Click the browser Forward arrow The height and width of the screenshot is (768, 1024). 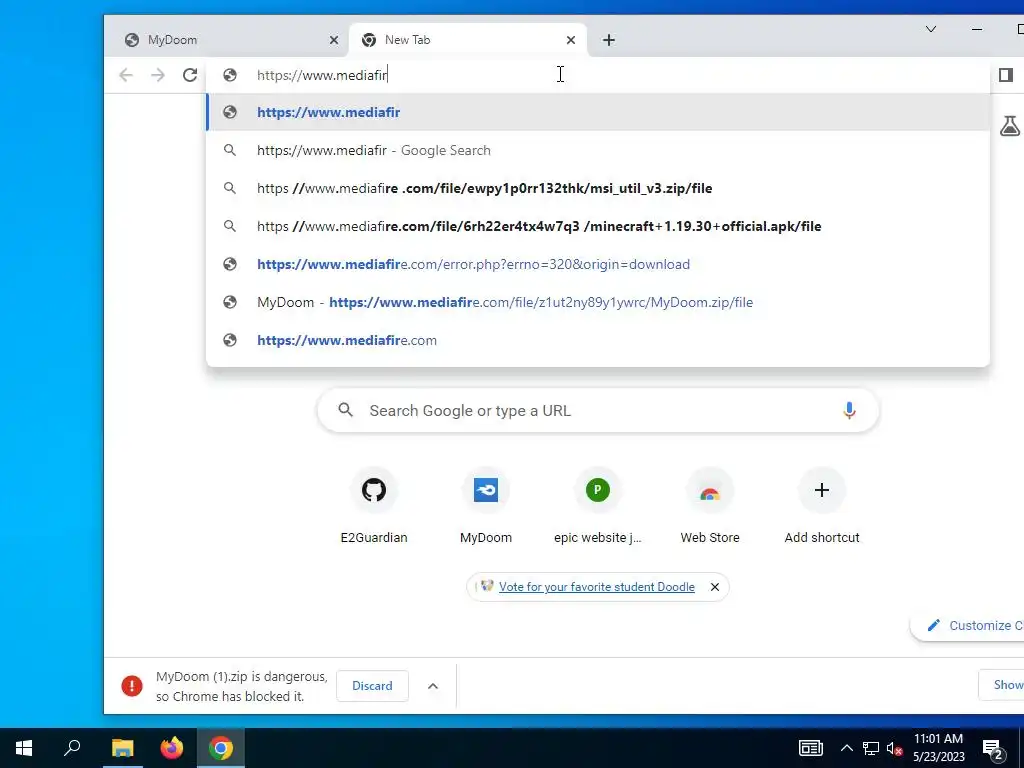[x=158, y=75]
